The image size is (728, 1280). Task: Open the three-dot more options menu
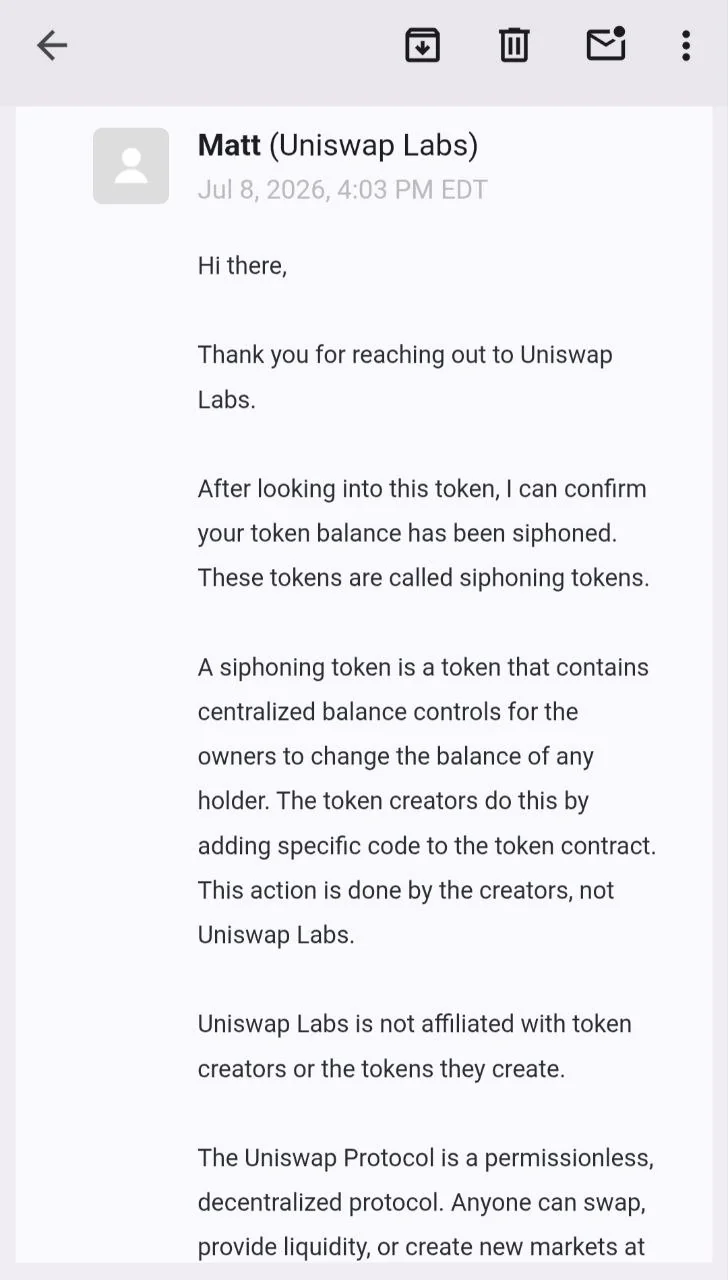point(685,45)
